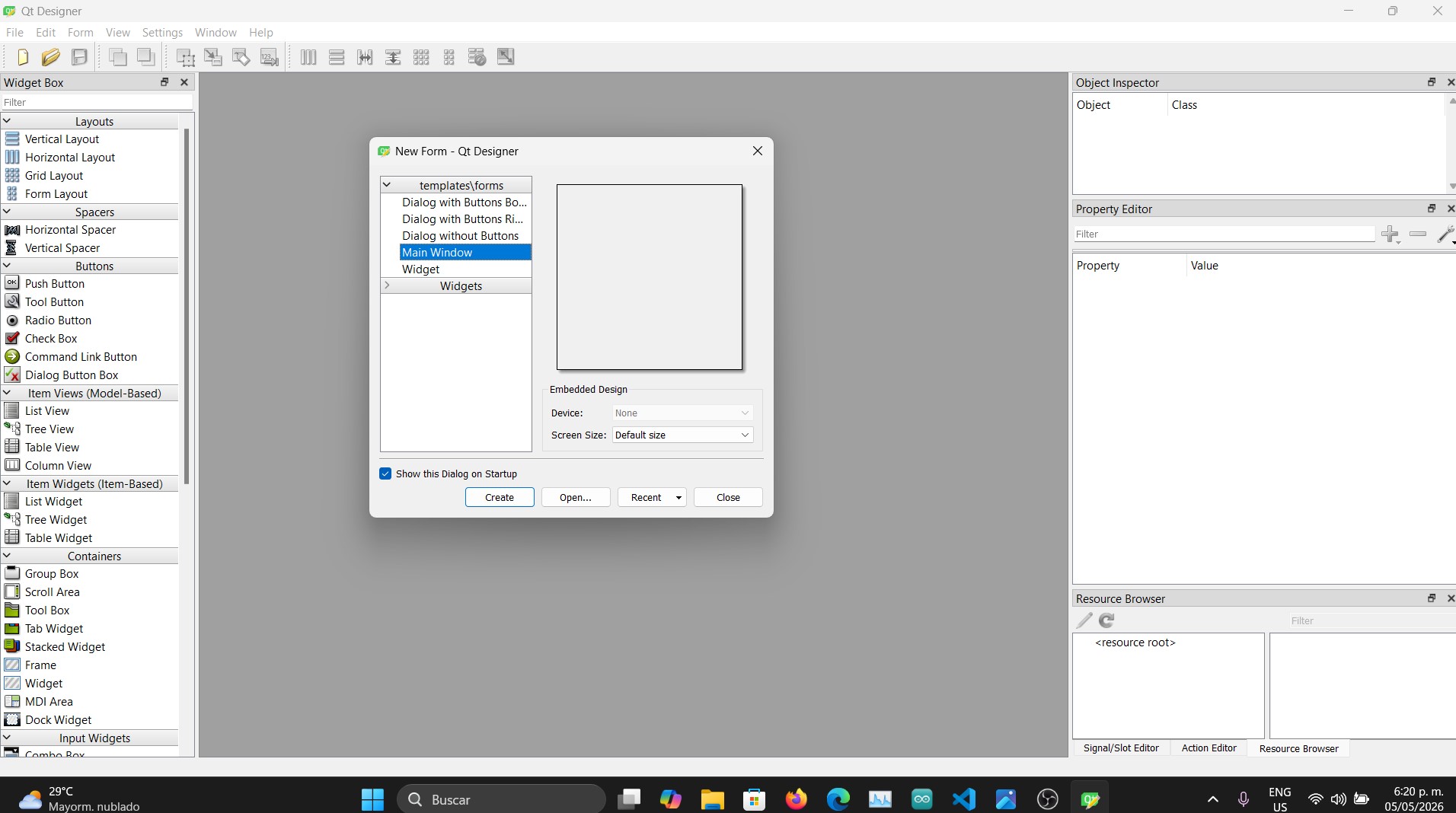
Task: Toggle Show this Dialog on Startup checkbox
Action: point(385,473)
